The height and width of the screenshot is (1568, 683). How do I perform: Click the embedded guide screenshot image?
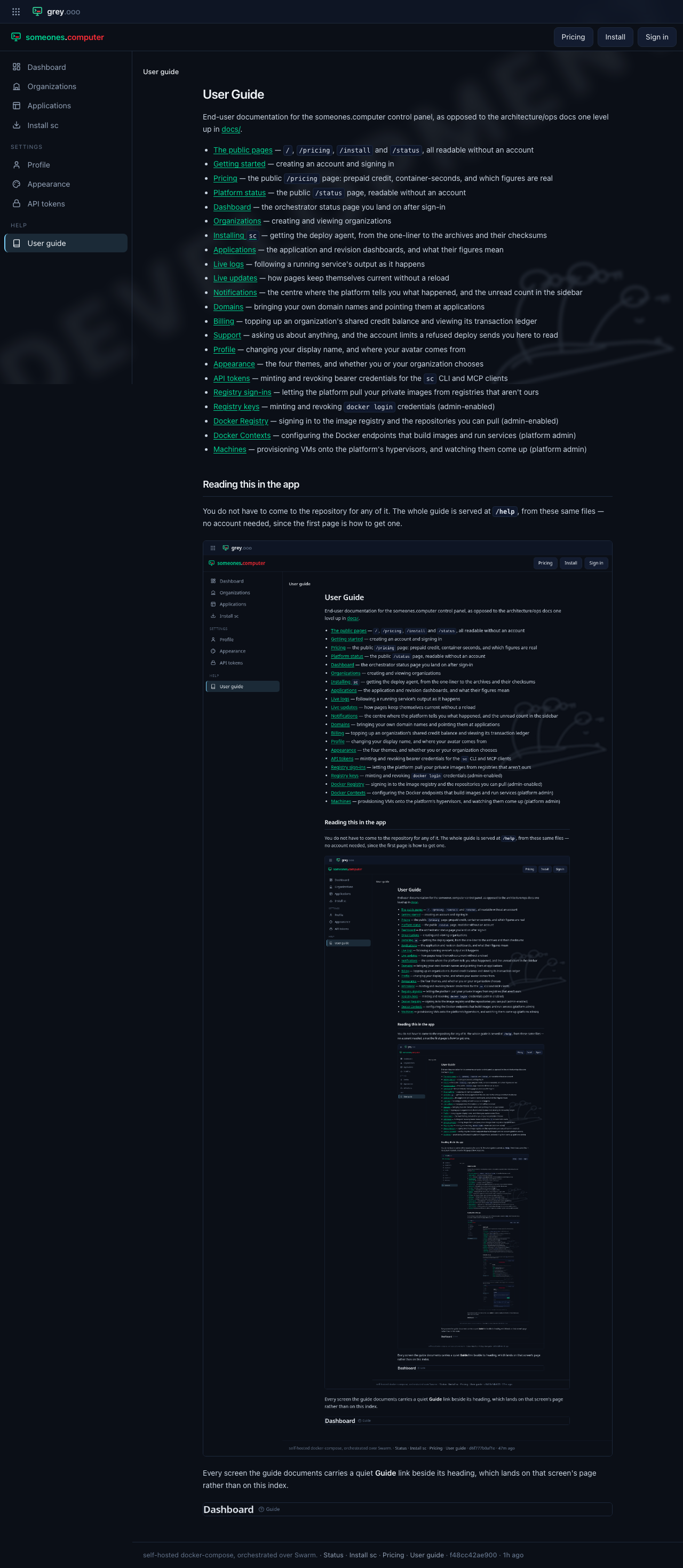pyautogui.click(x=407, y=998)
